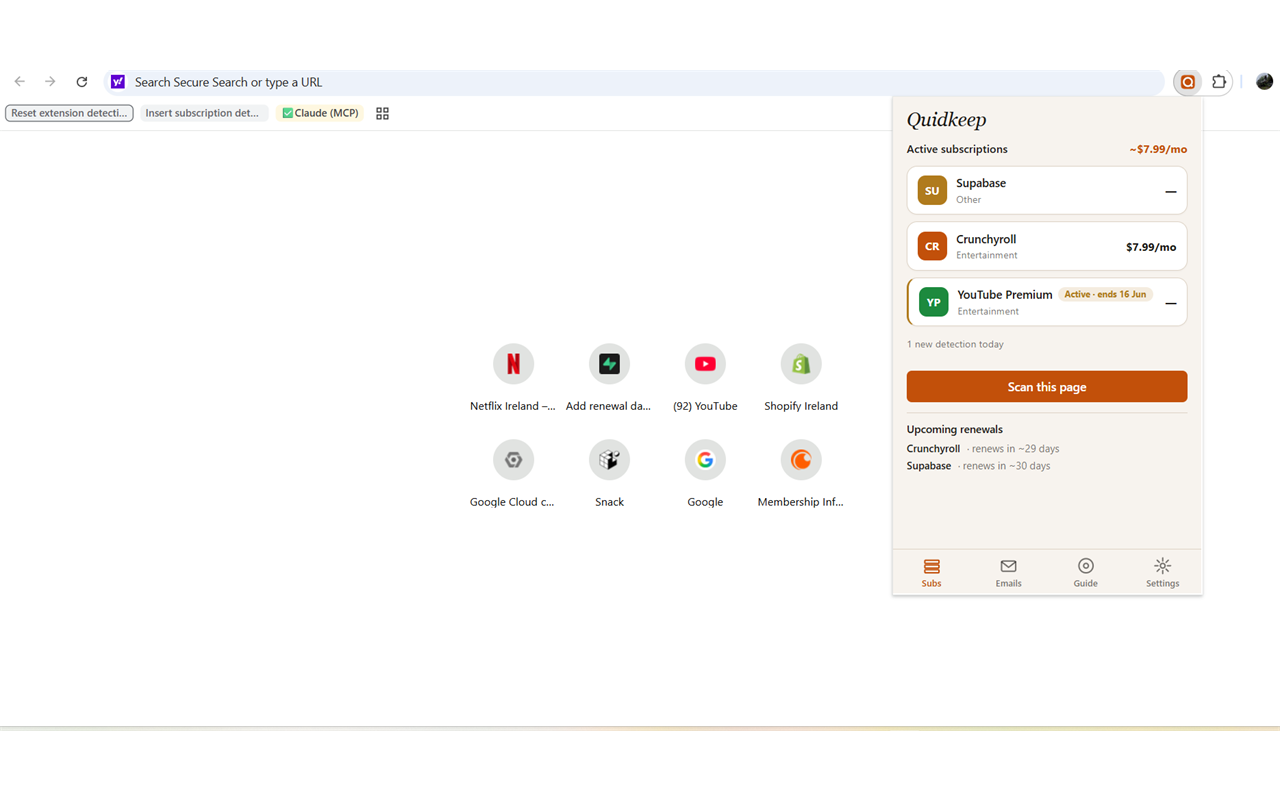Click the Reset extension detection bookmark
This screenshot has width=1280, height=800.
pos(69,113)
